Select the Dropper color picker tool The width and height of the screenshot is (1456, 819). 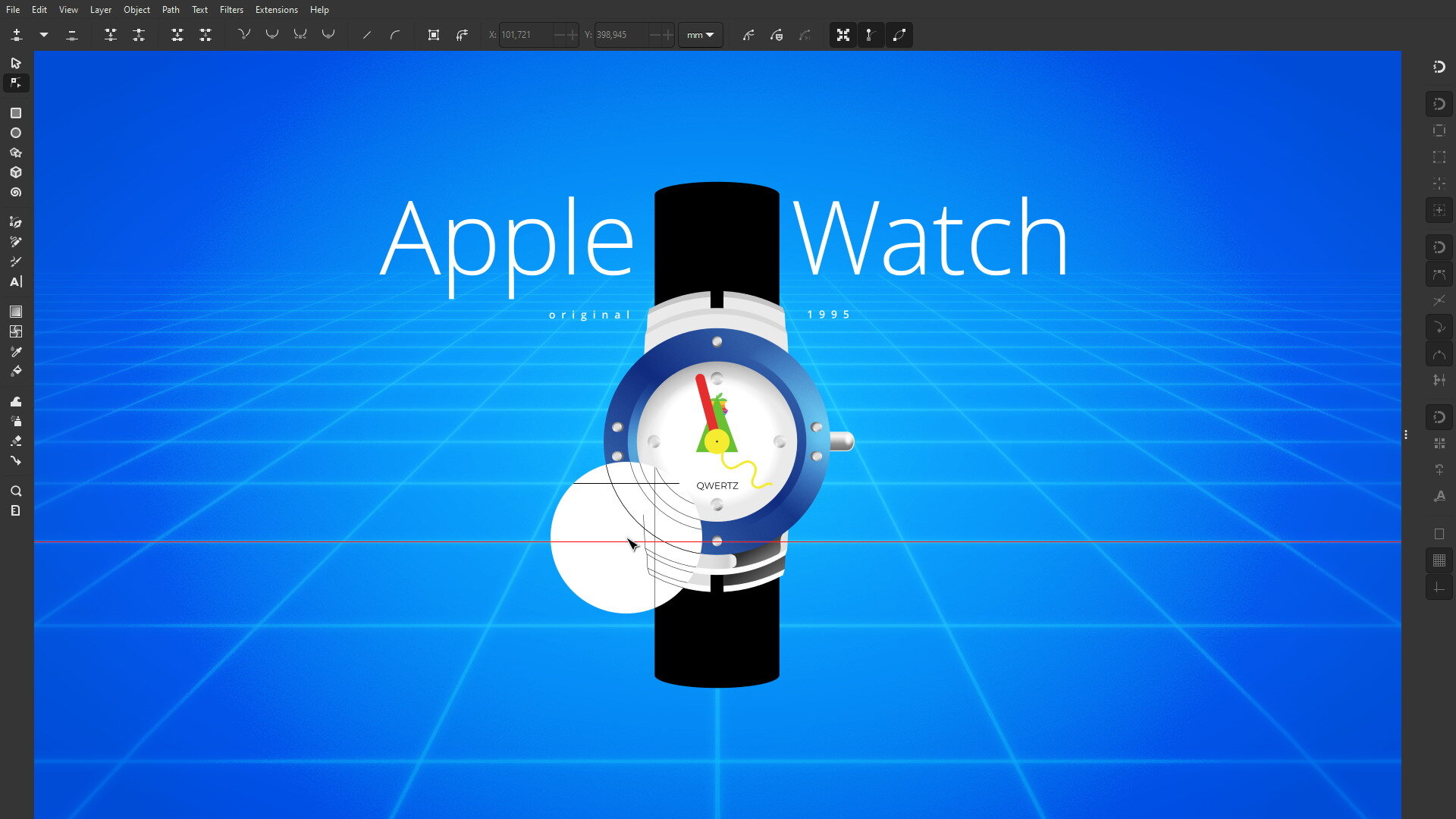16,351
